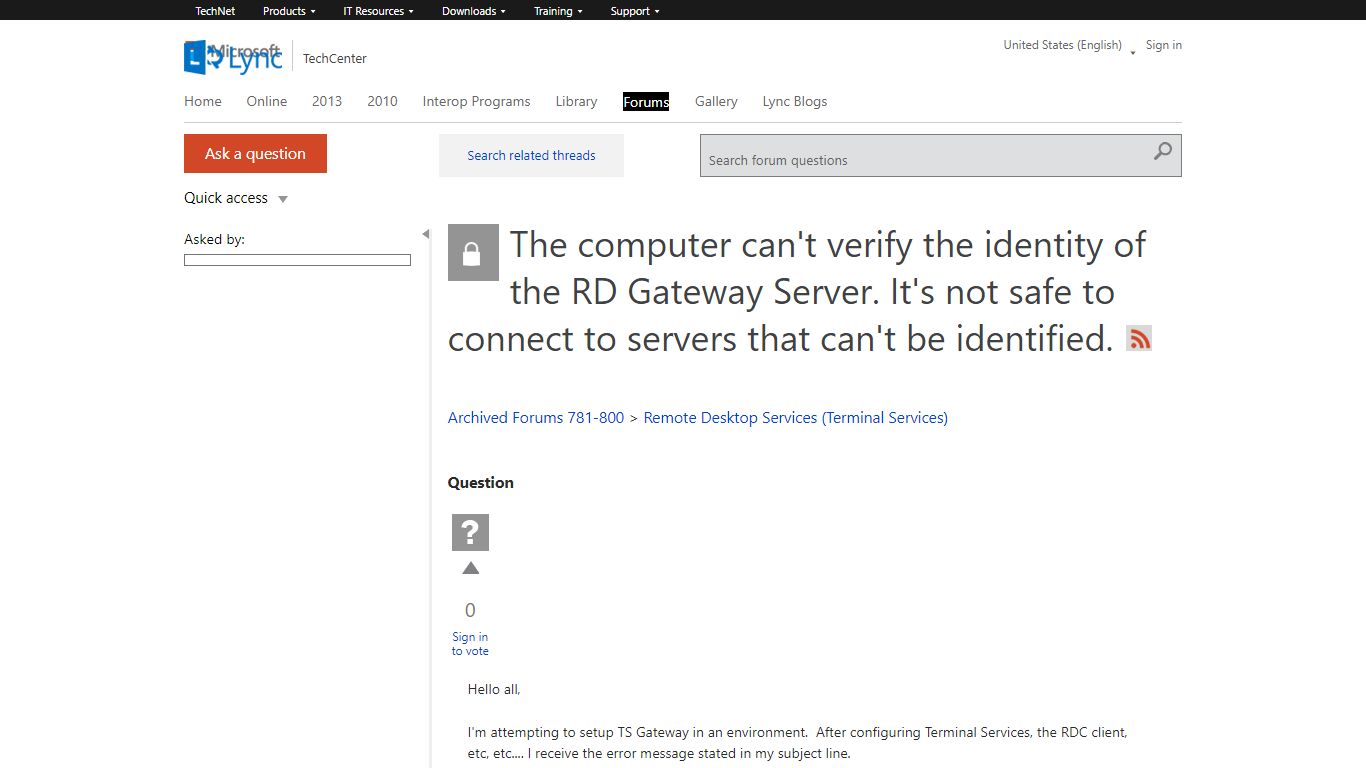Open the IT Resources dropdown menu
The height and width of the screenshot is (768, 1366).
(x=378, y=11)
